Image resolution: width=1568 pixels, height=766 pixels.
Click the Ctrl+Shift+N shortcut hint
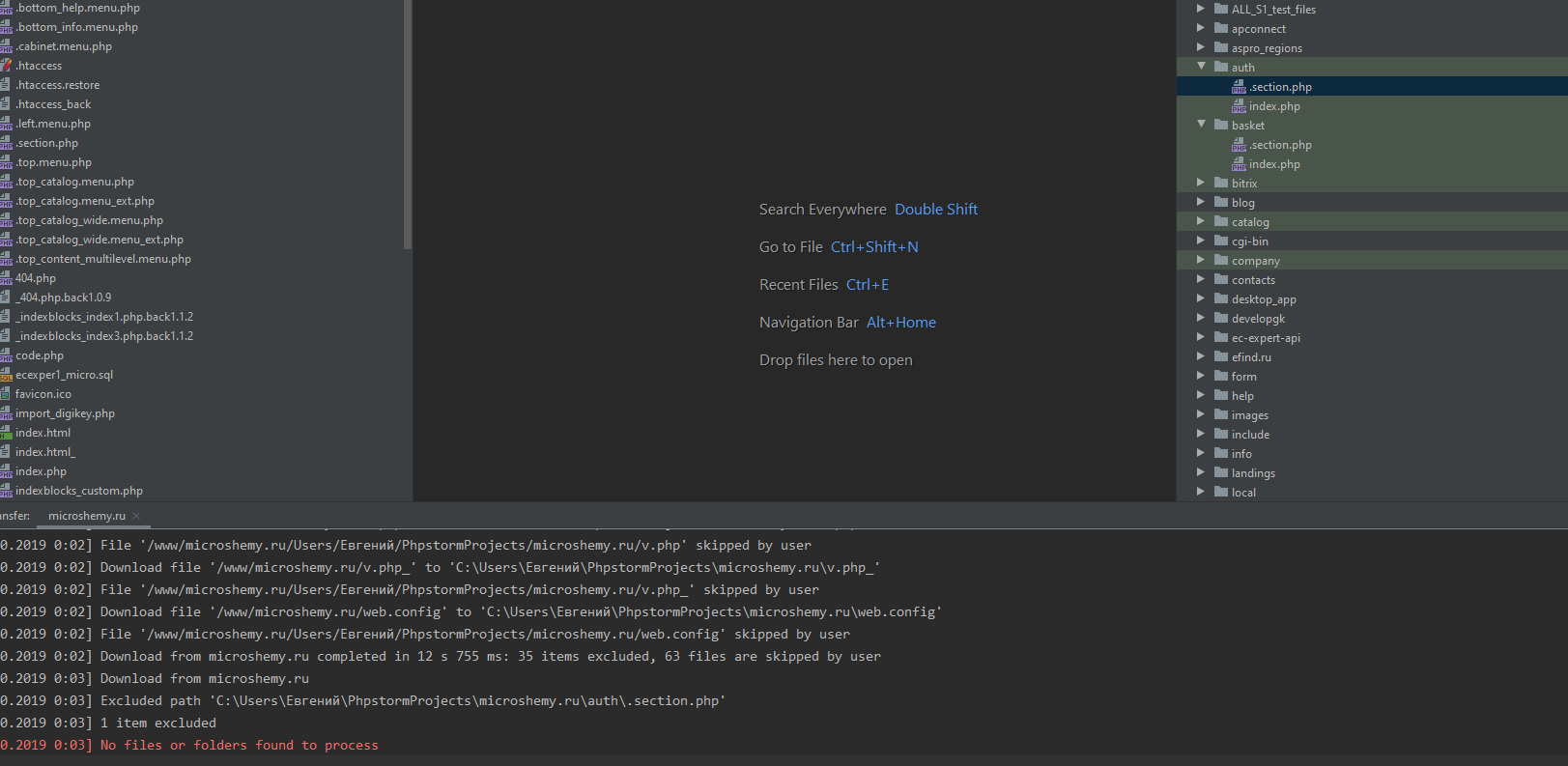pos(874,247)
